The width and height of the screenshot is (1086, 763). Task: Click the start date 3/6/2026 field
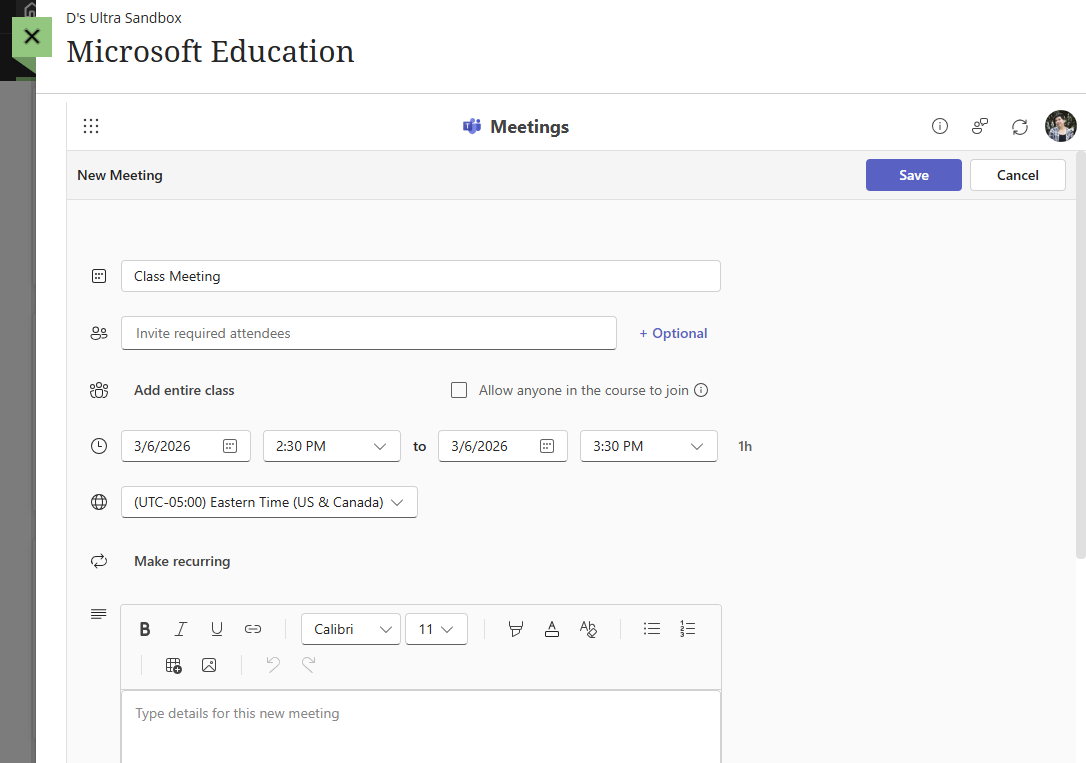(186, 447)
